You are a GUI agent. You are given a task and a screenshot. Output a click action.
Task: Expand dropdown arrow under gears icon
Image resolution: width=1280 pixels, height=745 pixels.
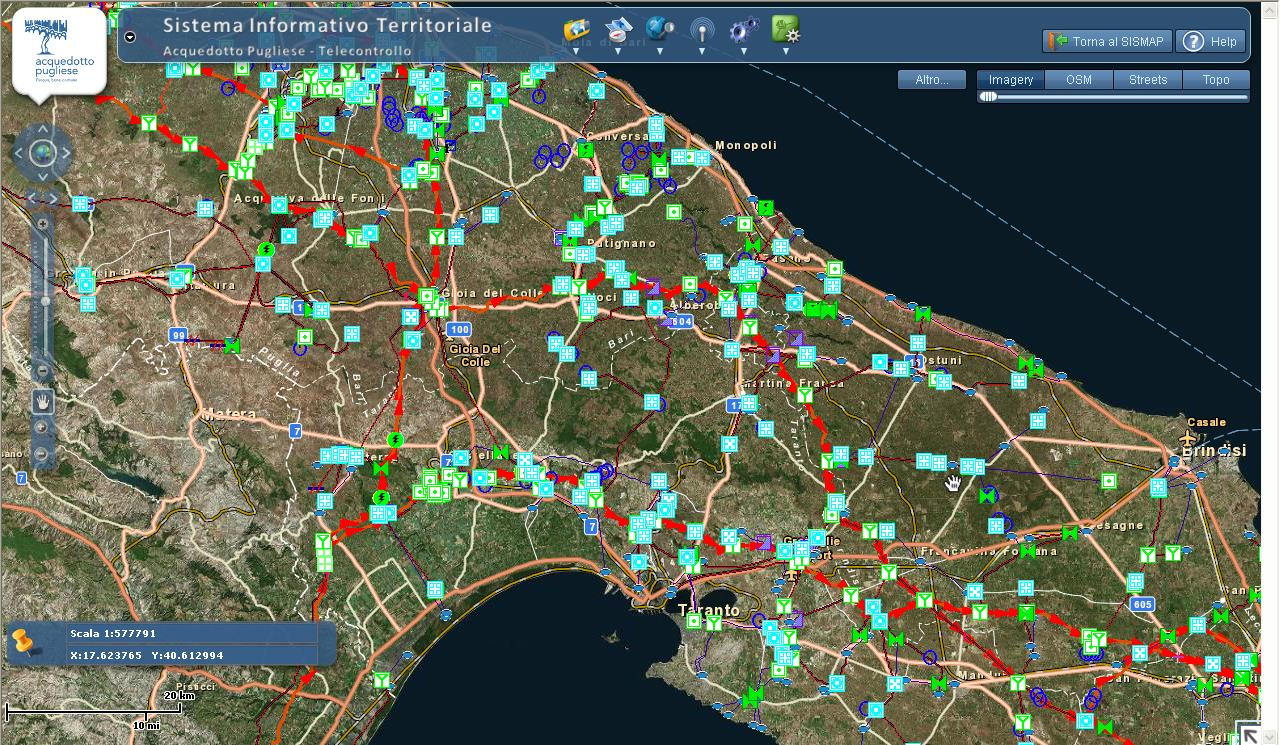pos(743,50)
